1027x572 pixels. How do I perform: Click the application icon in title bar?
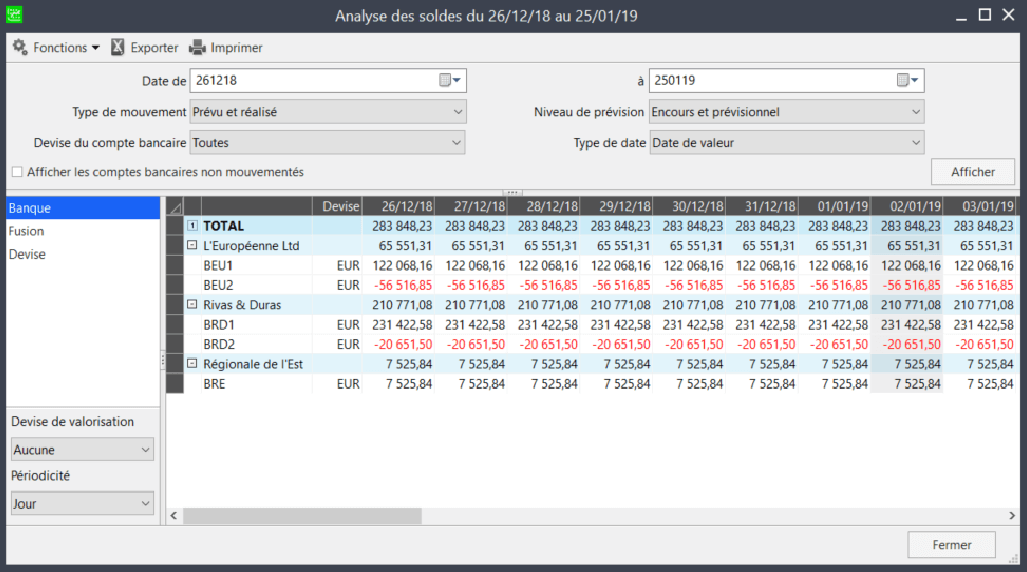(x=15, y=15)
